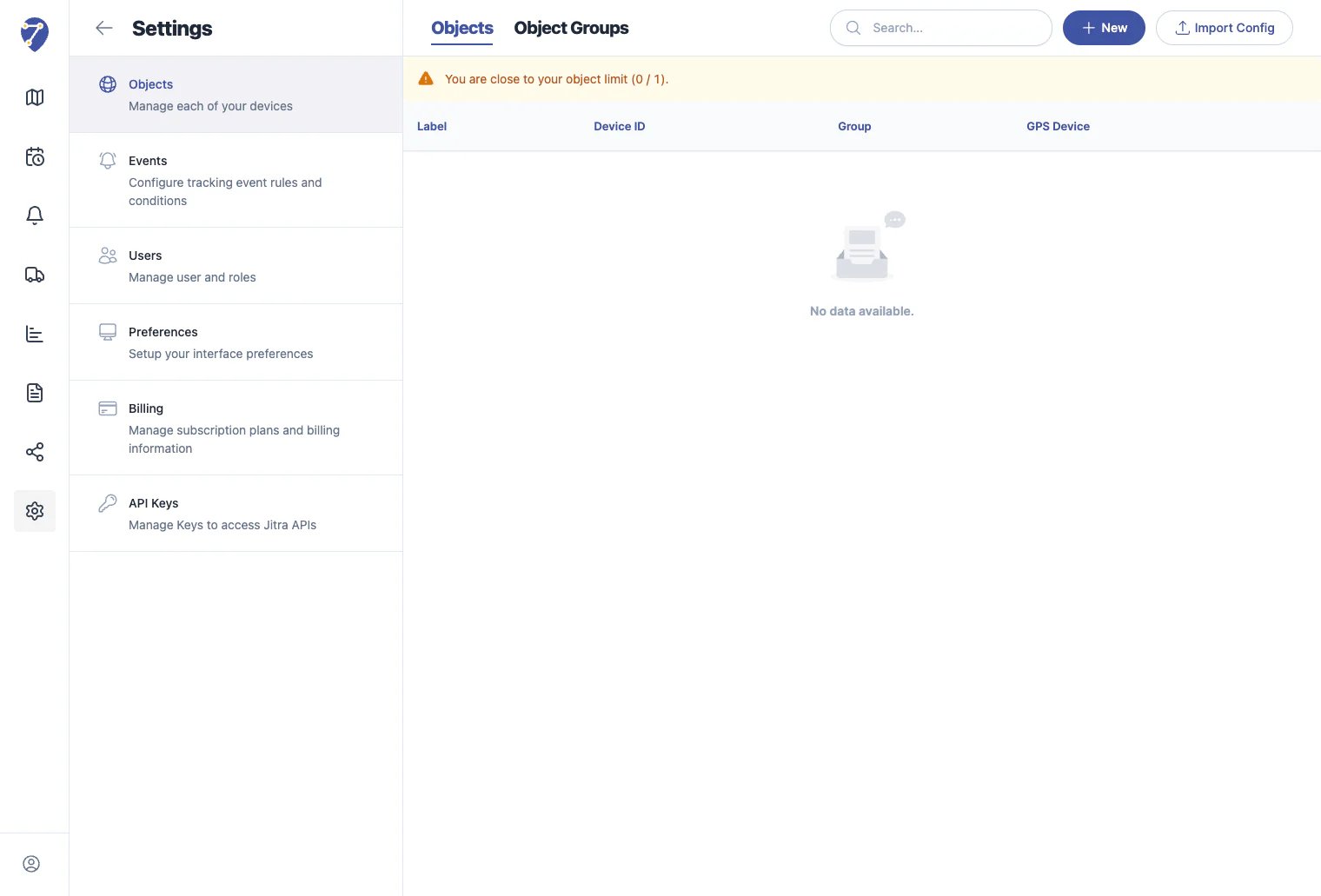Image resolution: width=1321 pixels, height=896 pixels.
Task: Click 'Manage user and roles' description
Action: click(x=192, y=277)
